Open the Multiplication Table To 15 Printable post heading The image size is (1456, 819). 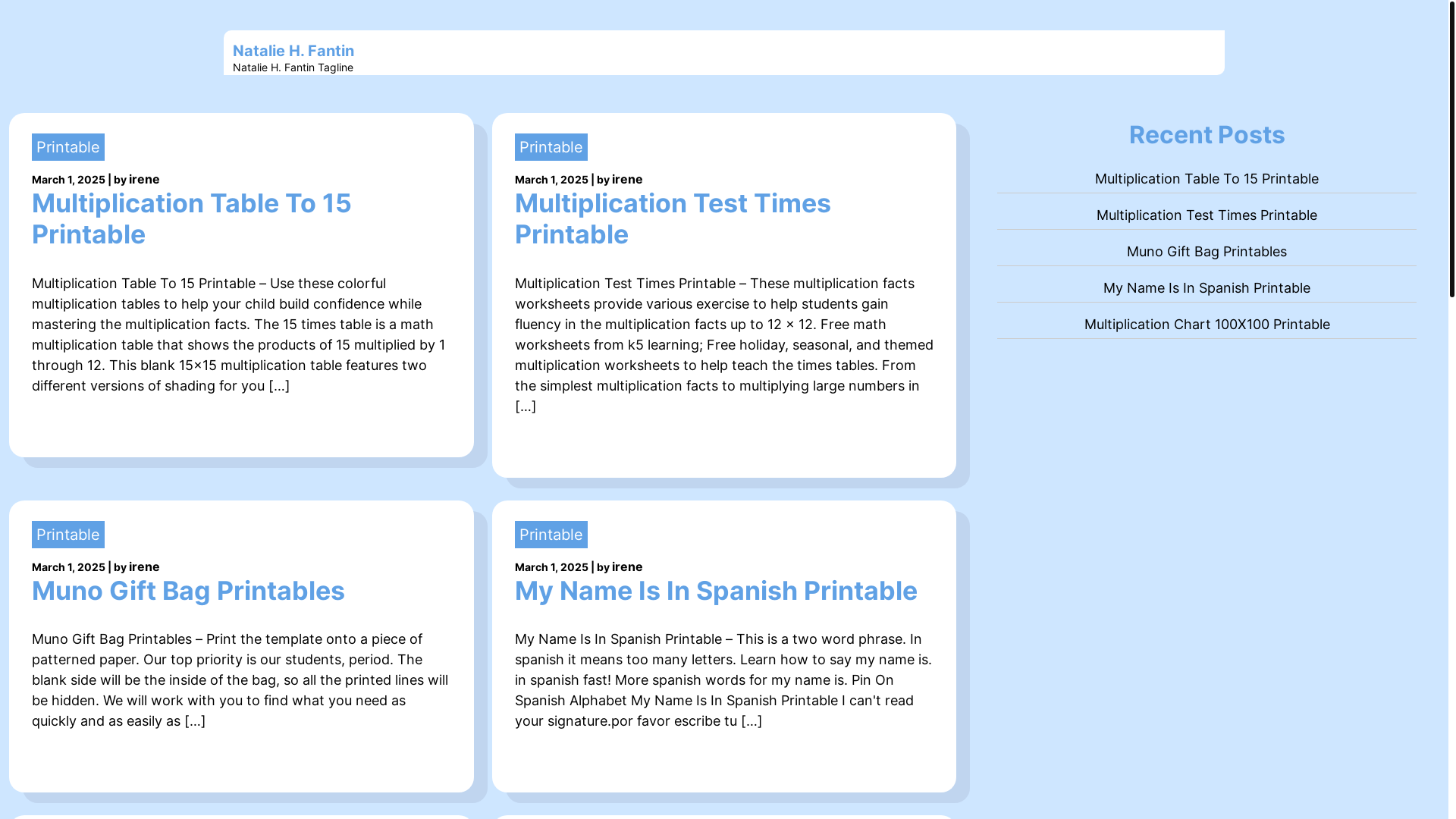pyautogui.click(x=192, y=218)
